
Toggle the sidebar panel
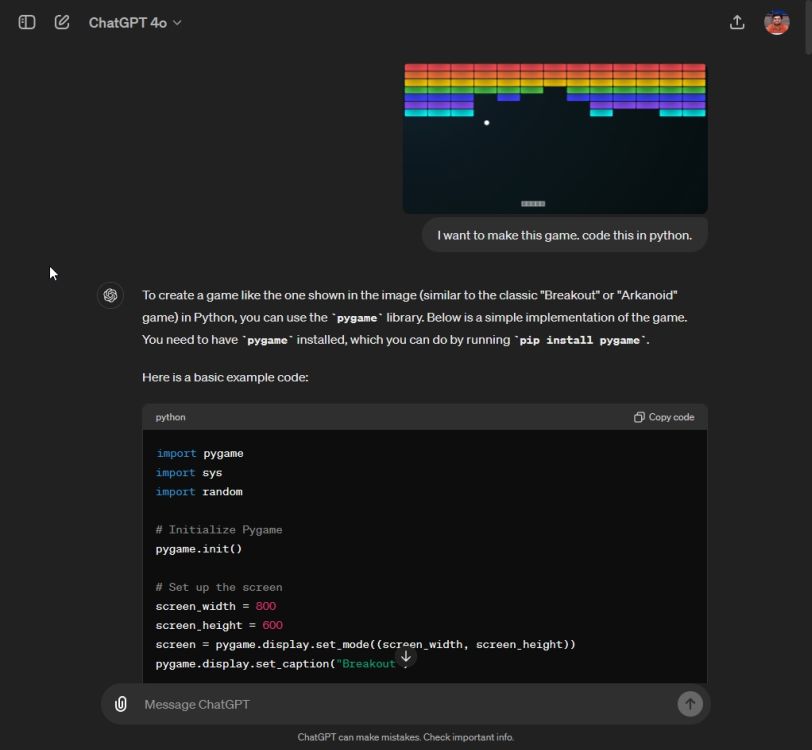pos(25,22)
